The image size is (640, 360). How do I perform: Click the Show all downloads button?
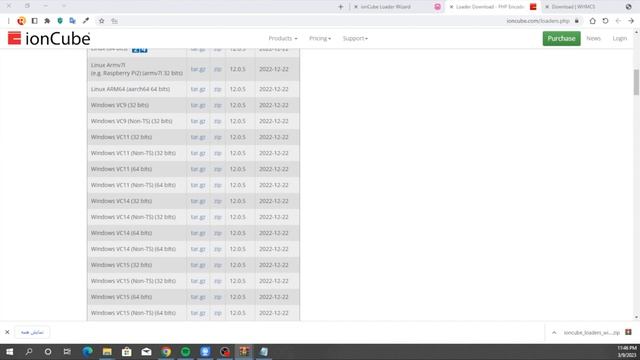(x=32, y=332)
